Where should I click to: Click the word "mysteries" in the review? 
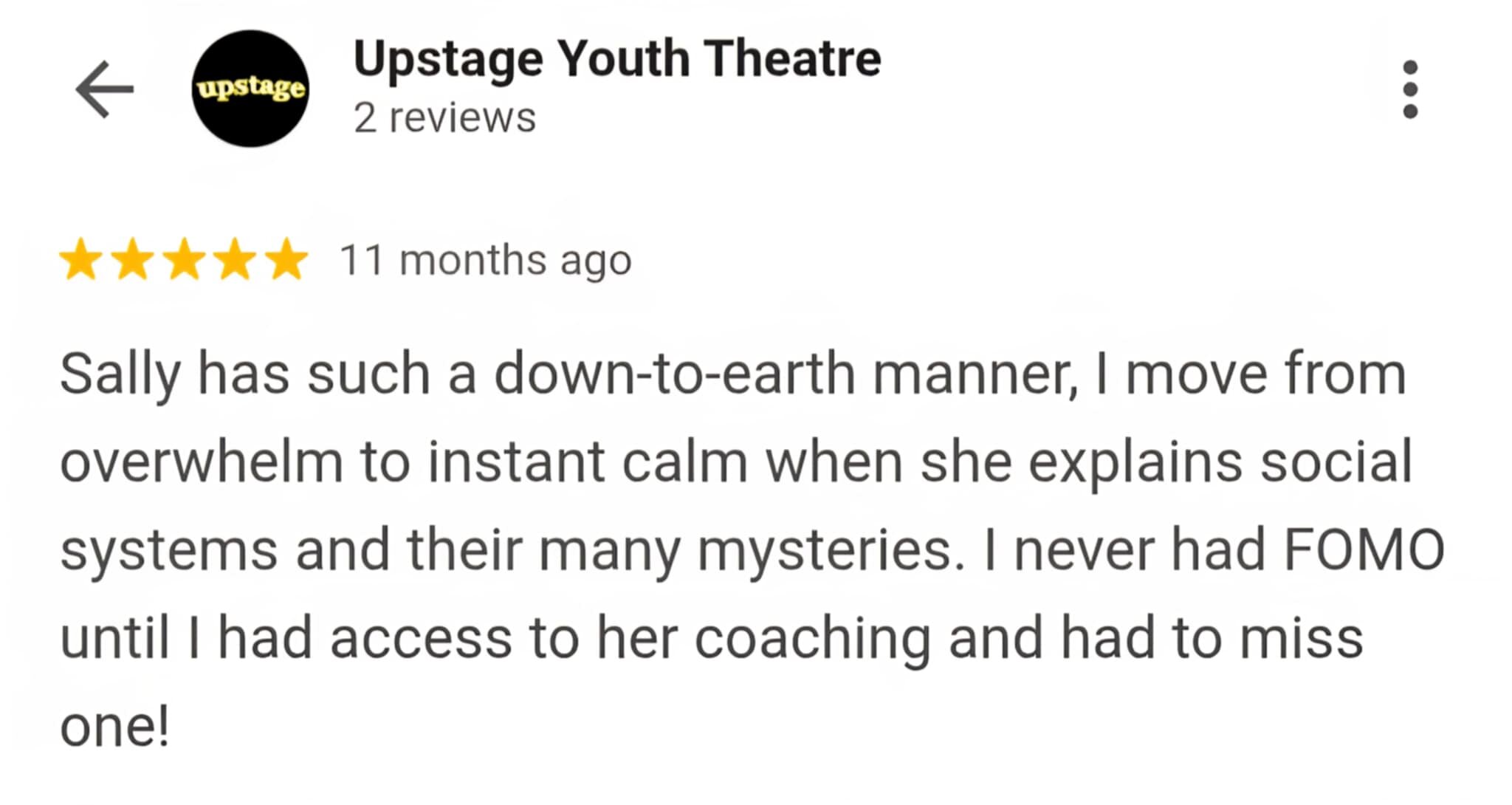point(831,552)
